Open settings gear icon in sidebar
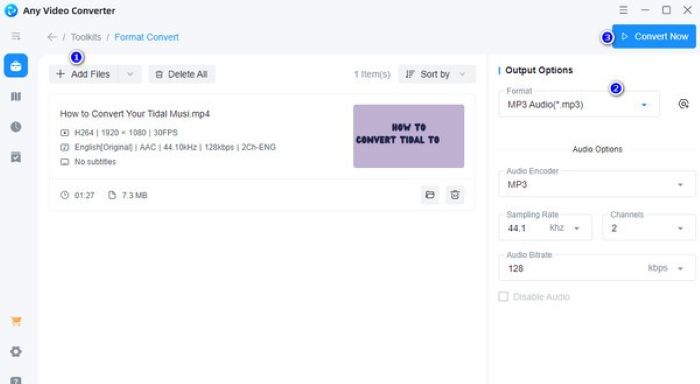The image size is (700, 384). pos(16,352)
